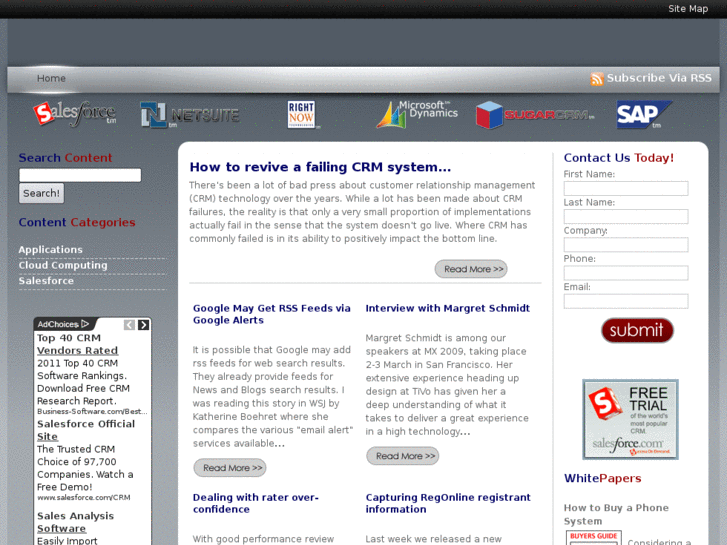Focus the Email field
Image resolution: width=727 pixels, height=545 pixels.
click(x=626, y=301)
